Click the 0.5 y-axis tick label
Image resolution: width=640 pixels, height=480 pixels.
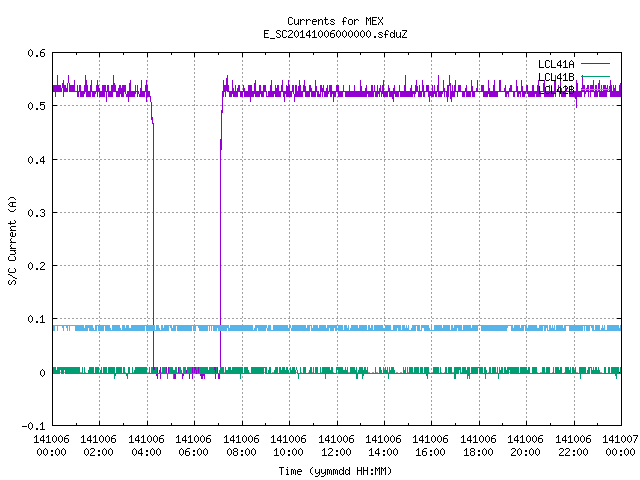coord(37,106)
